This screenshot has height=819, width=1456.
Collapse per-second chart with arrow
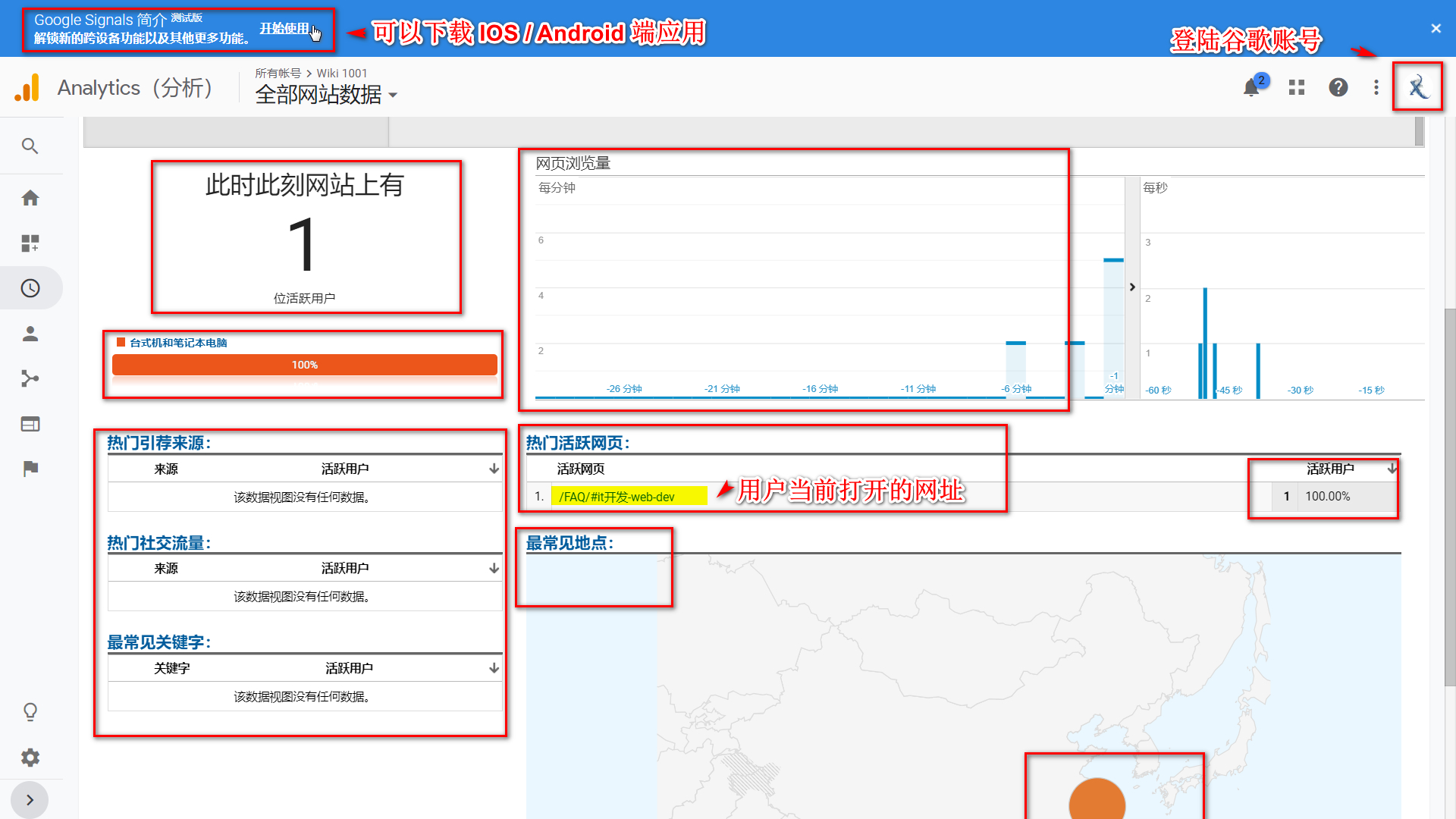pos(1132,287)
